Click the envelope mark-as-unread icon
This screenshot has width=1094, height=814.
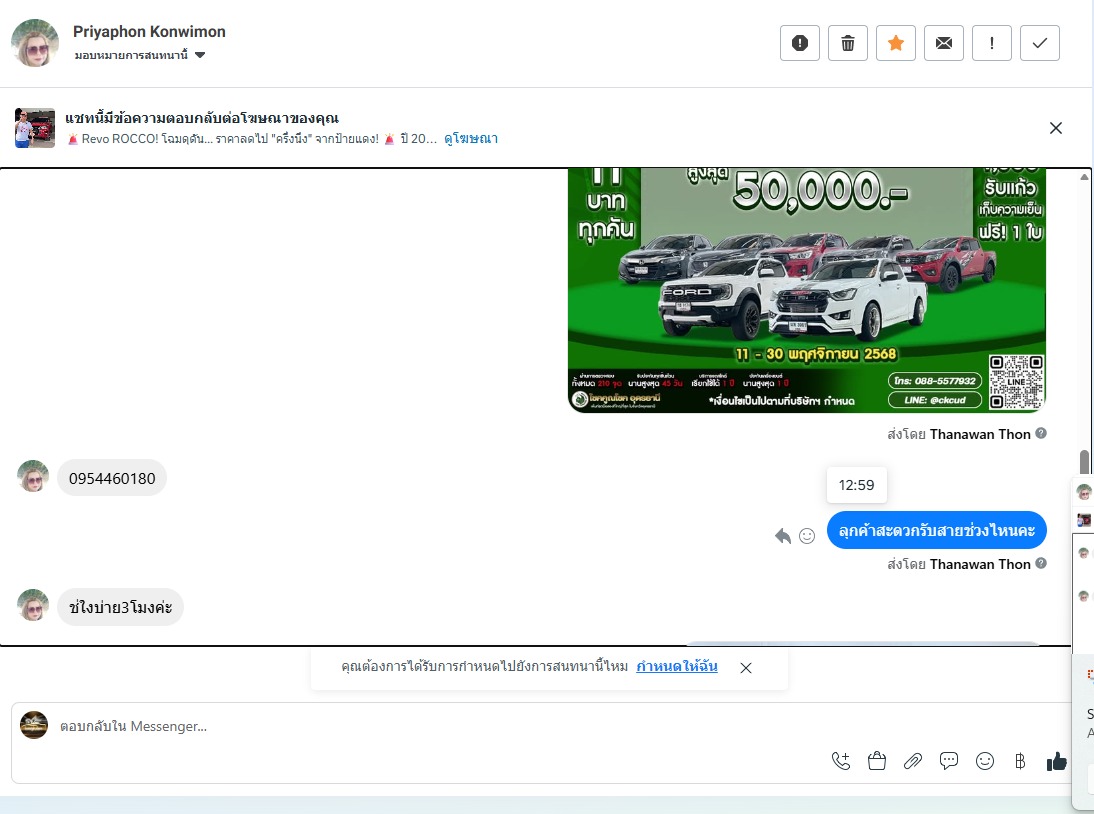click(943, 43)
